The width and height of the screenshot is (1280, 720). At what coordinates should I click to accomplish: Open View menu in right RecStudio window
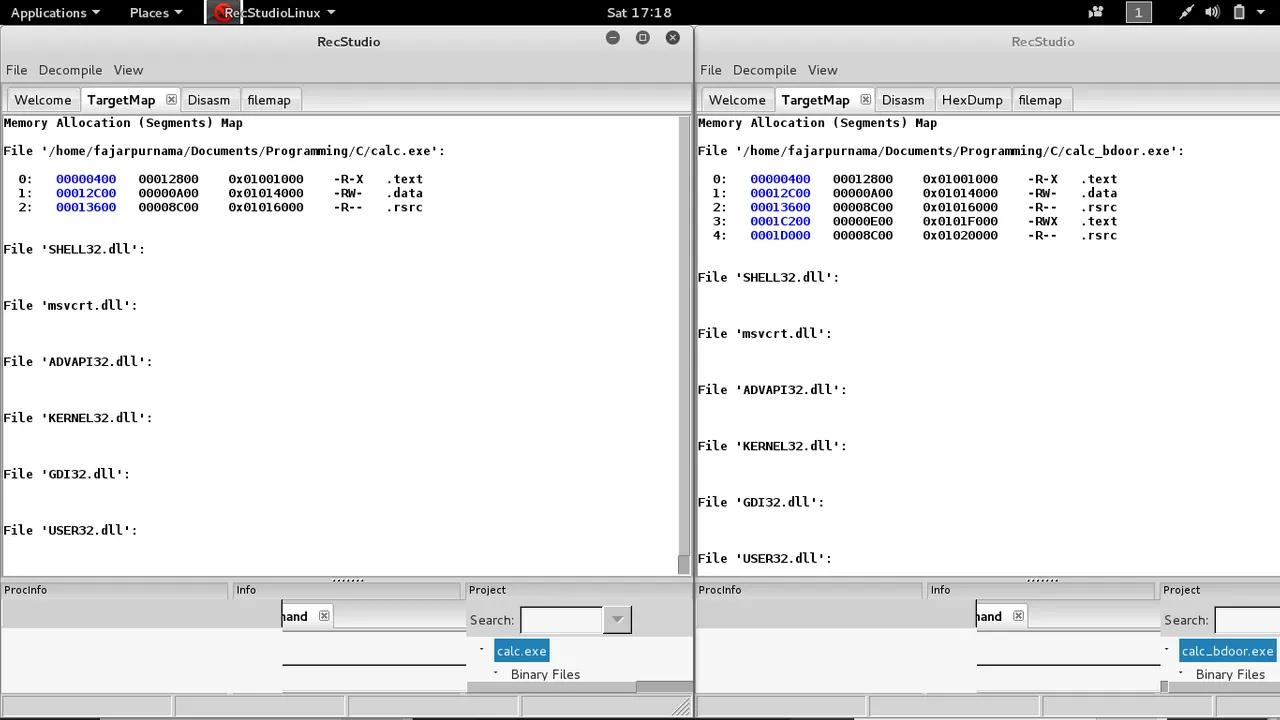click(x=822, y=70)
